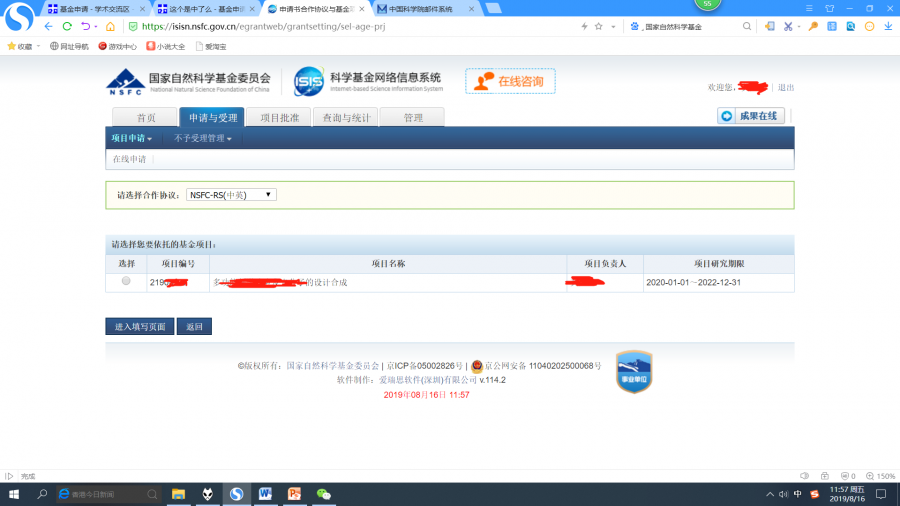
Task: Click the key password manager icon
Action: click(813, 26)
